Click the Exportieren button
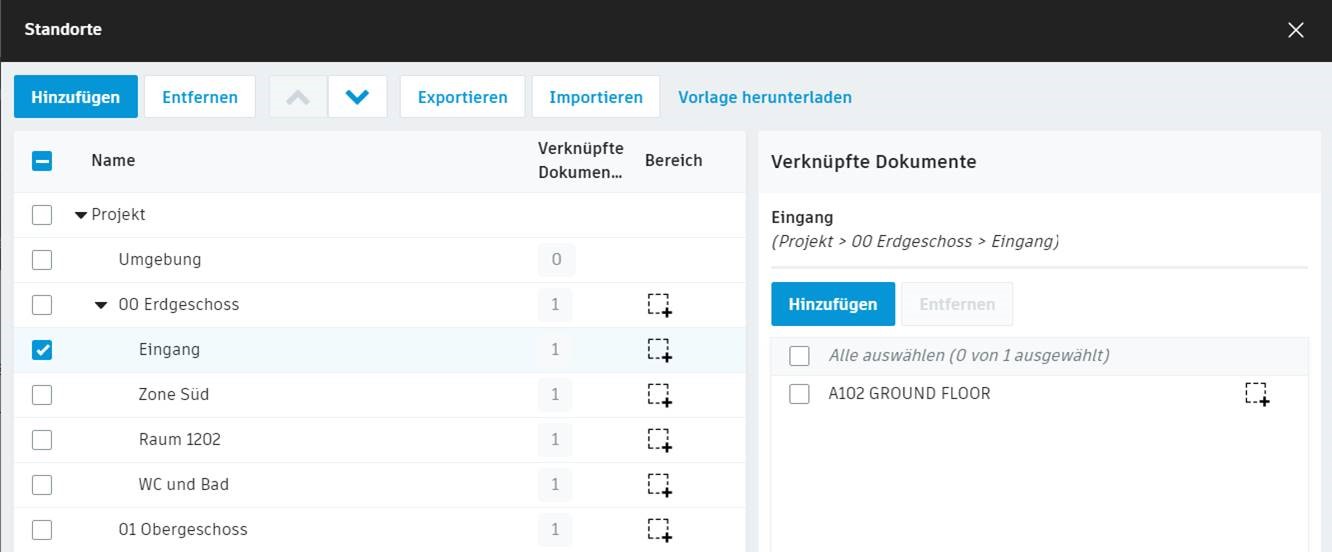This screenshot has height=552, width=1332. (x=462, y=97)
